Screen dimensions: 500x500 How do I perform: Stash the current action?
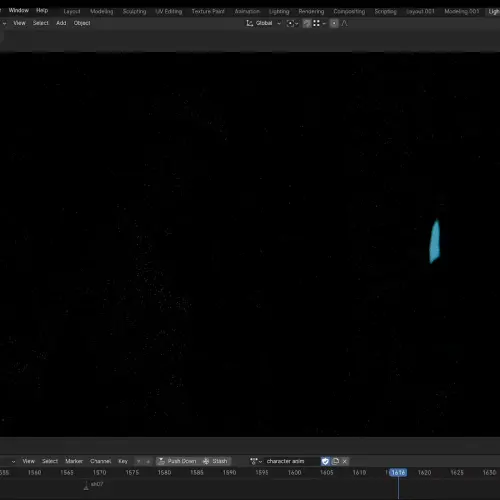215,461
